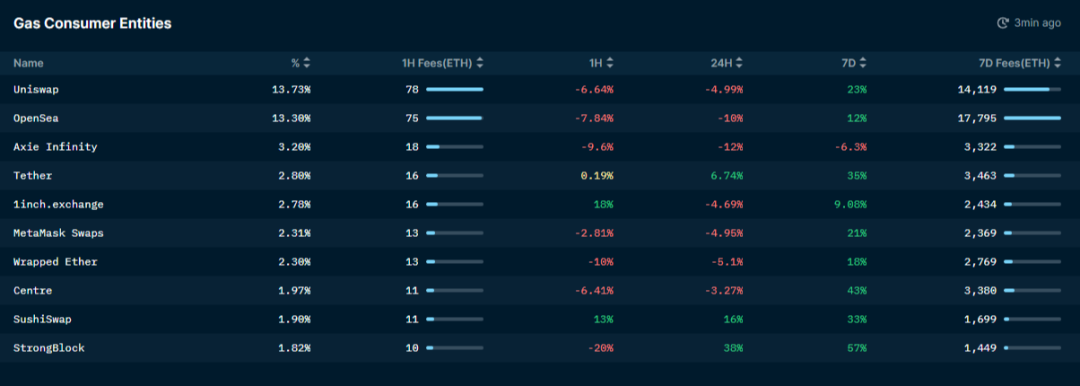
Task: Select the Tether entity name
Action: pyautogui.click(x=32, y=176)
